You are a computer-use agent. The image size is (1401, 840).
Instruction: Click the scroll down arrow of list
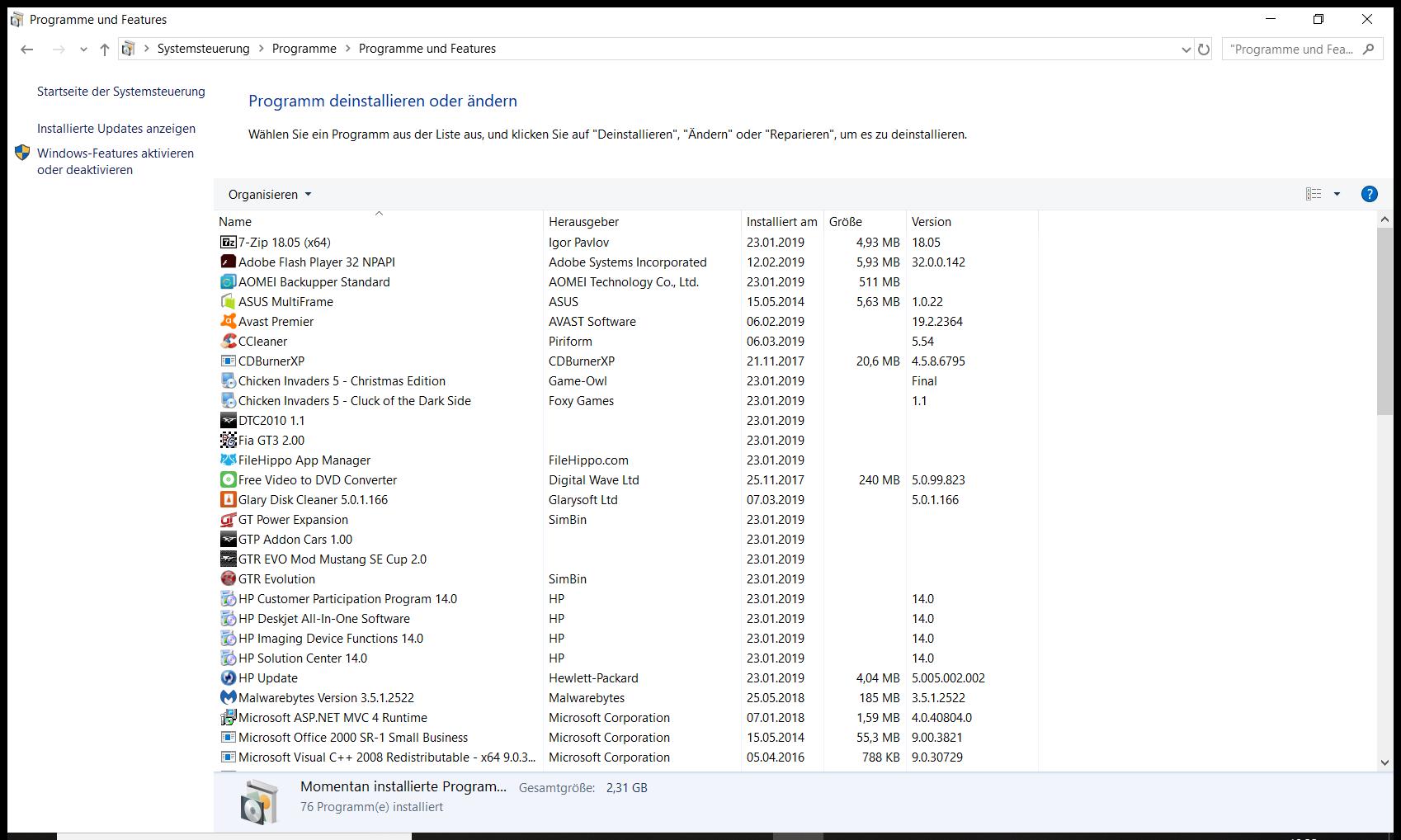pyautogui.click(x=1385, y=763)
